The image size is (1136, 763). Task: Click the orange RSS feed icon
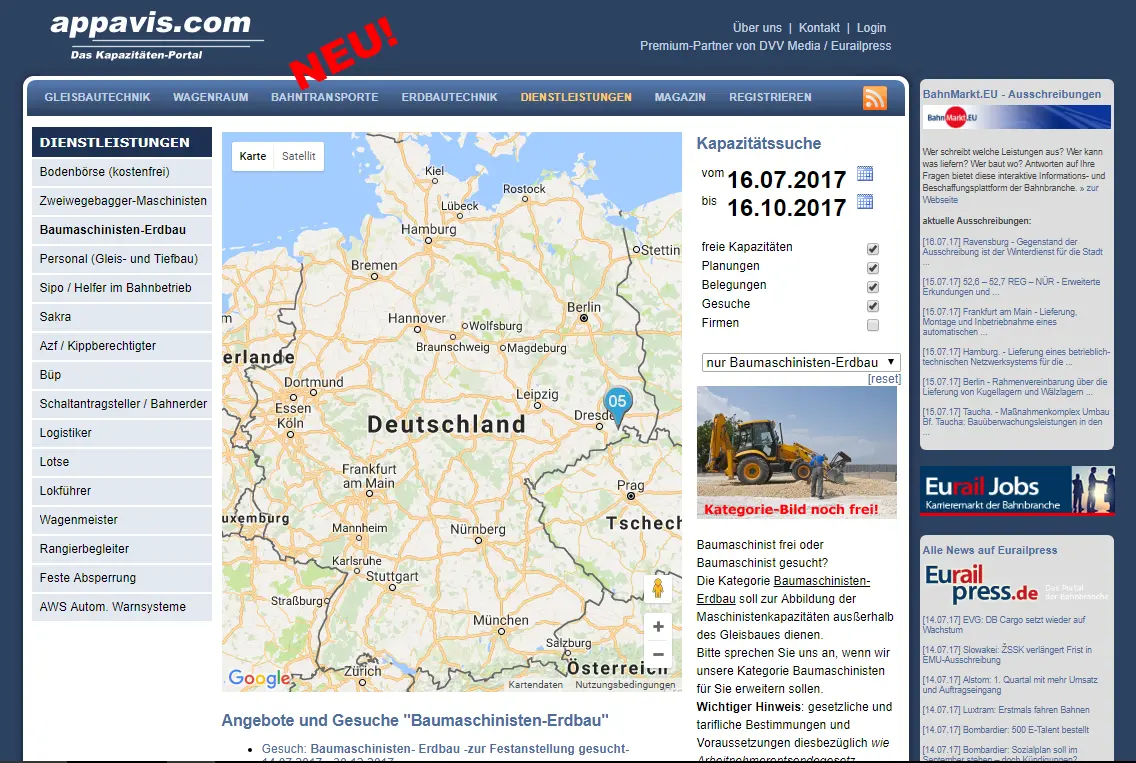pyautogui.click(x=875, y=98)
